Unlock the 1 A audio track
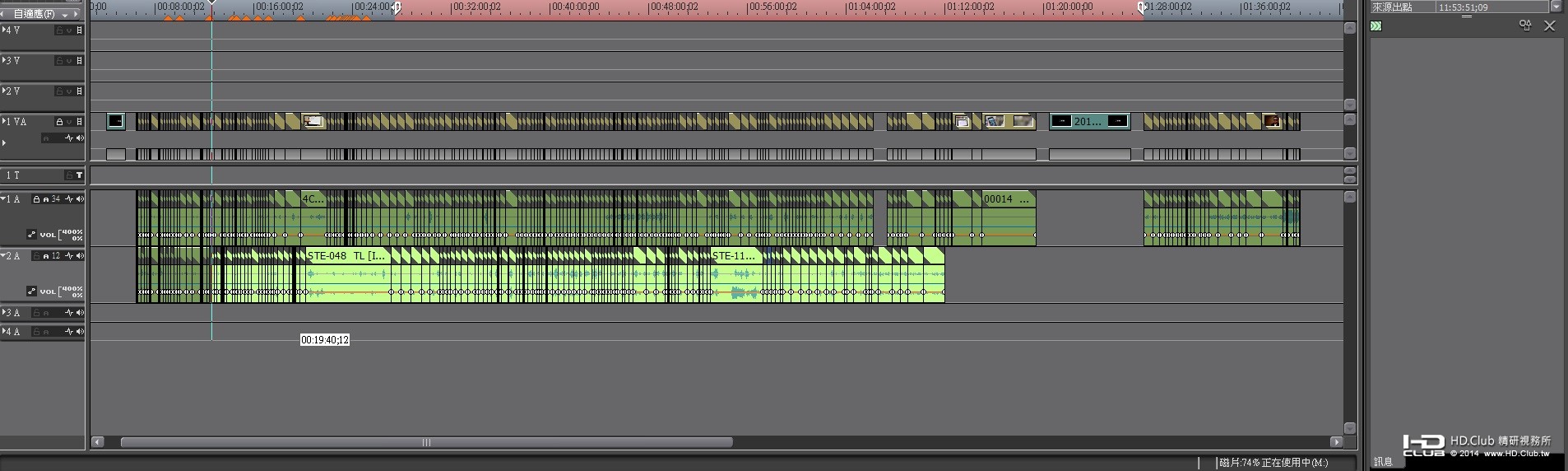Image resolution: width=1568 pixels, height=471 pixels. pyautogui.click(x=36, y=199)
